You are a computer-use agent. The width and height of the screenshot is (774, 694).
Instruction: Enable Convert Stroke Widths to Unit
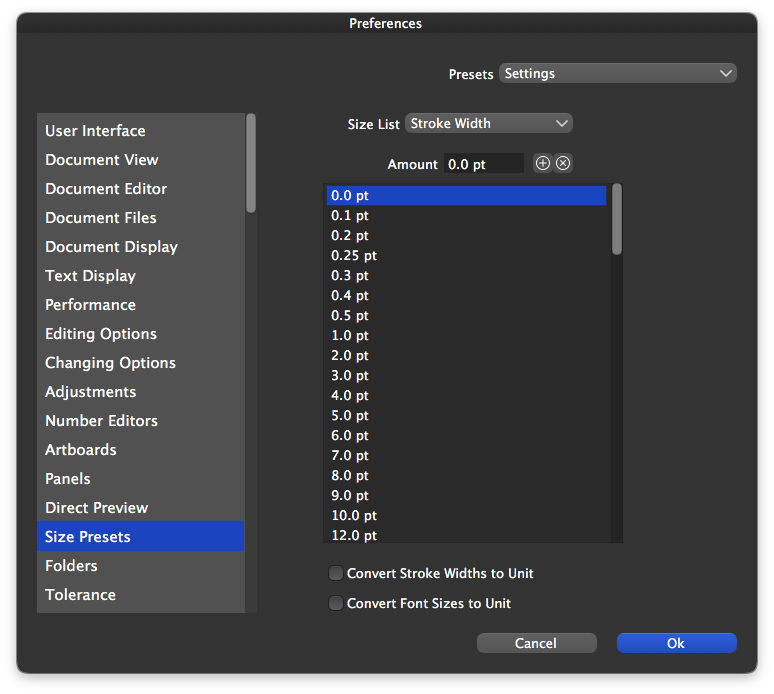point(336,574)
